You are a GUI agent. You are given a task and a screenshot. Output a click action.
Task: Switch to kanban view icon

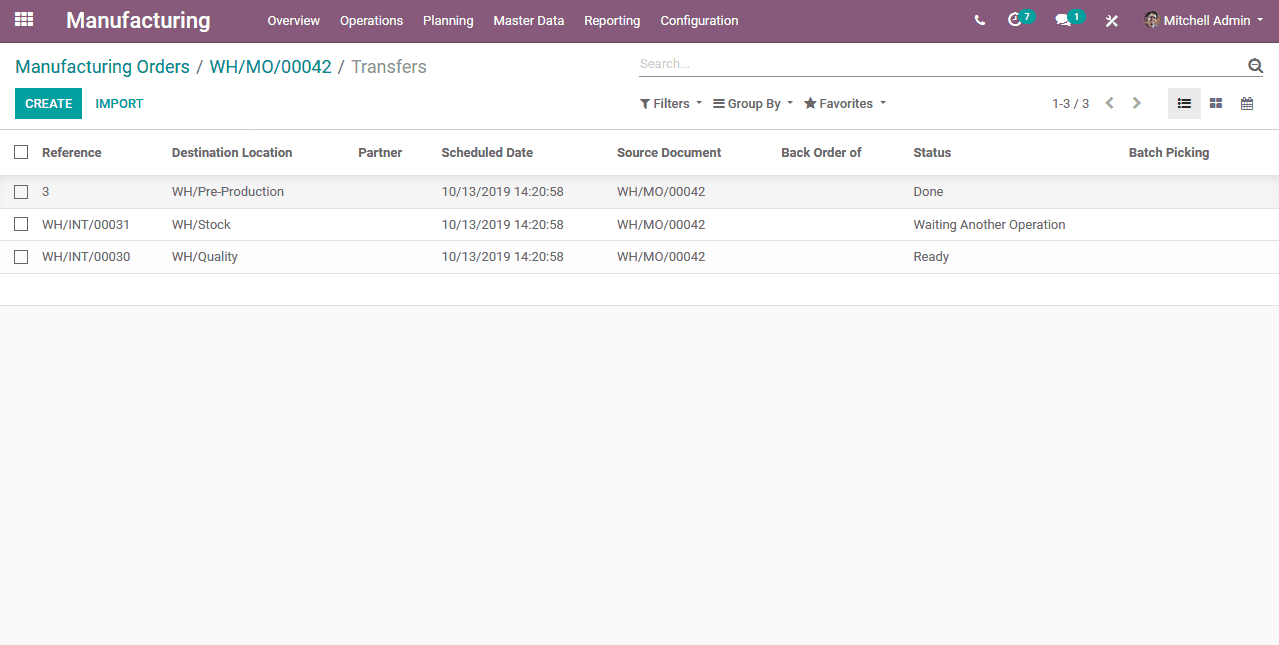(x=1216, y=104)
